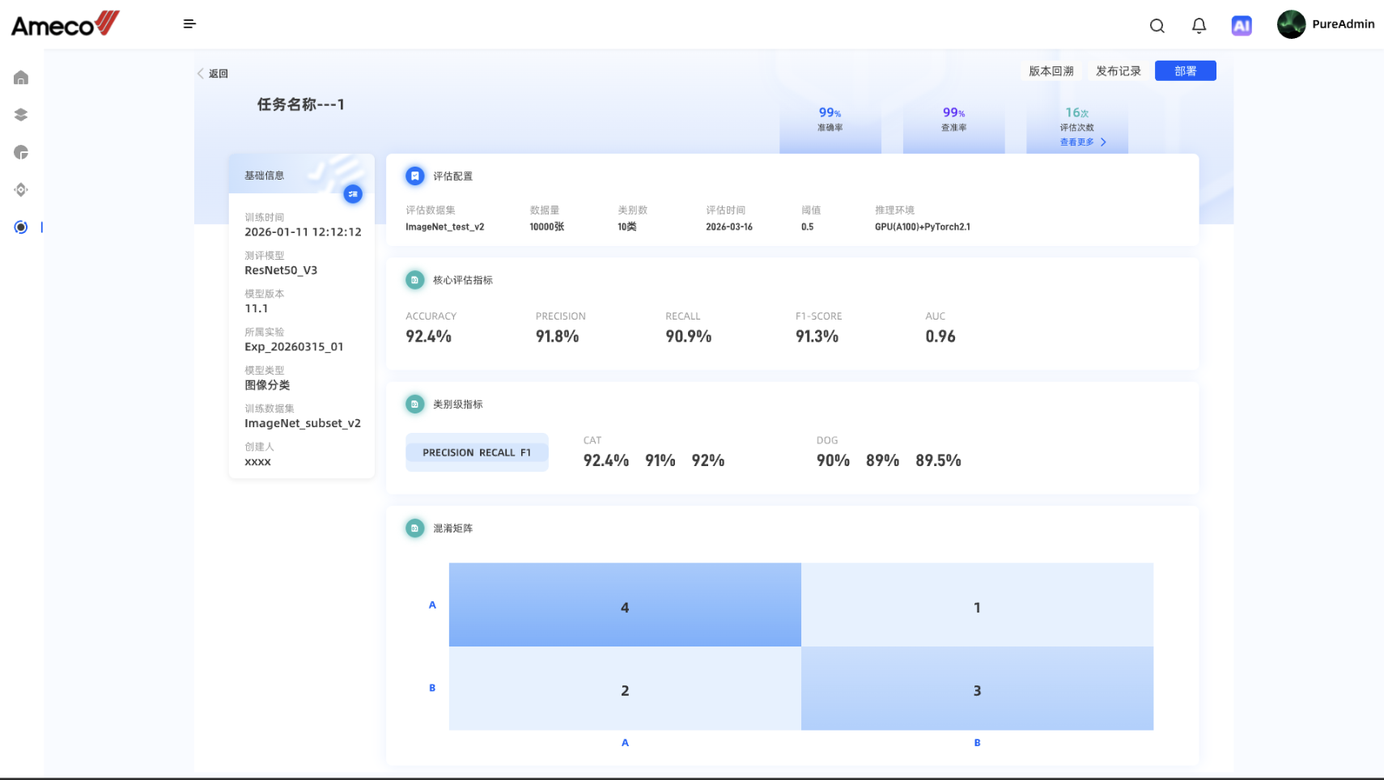The width and height of the screenshot is (1384, 780).
Task: Click the 评估配置 section heading text
Action: point(453,176)
